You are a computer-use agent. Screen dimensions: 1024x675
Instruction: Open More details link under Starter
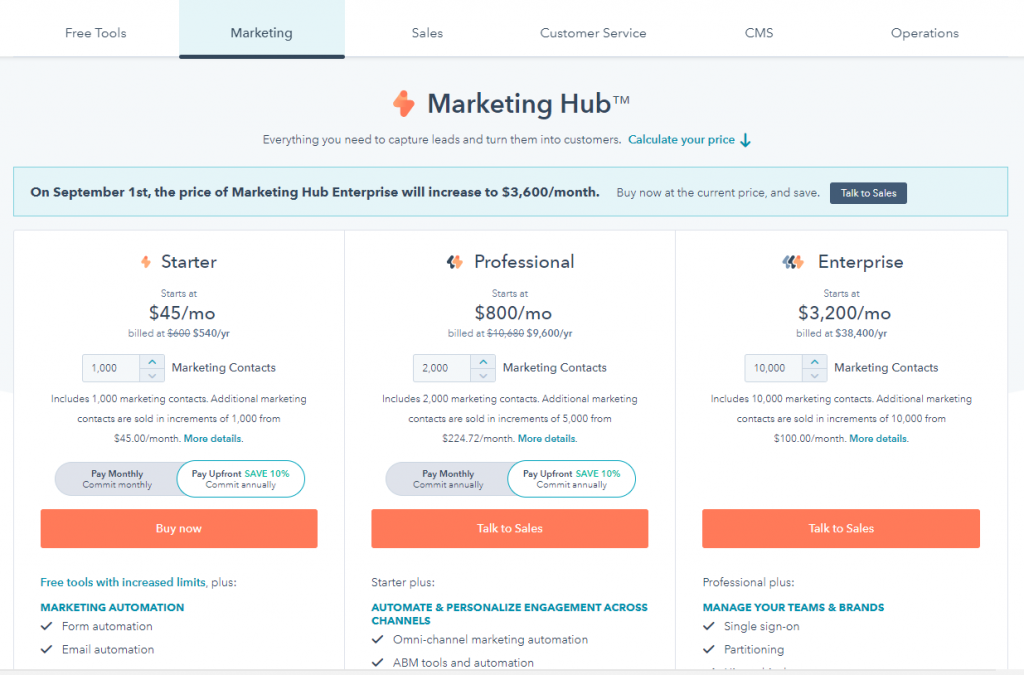pos(213,439)
